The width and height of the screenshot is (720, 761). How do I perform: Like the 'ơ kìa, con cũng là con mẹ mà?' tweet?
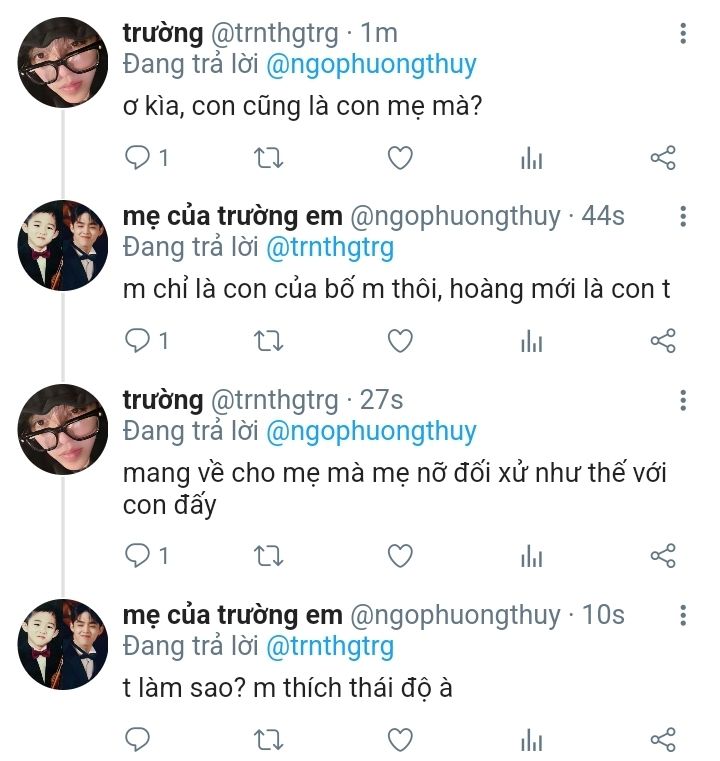(x=400, y=158)
